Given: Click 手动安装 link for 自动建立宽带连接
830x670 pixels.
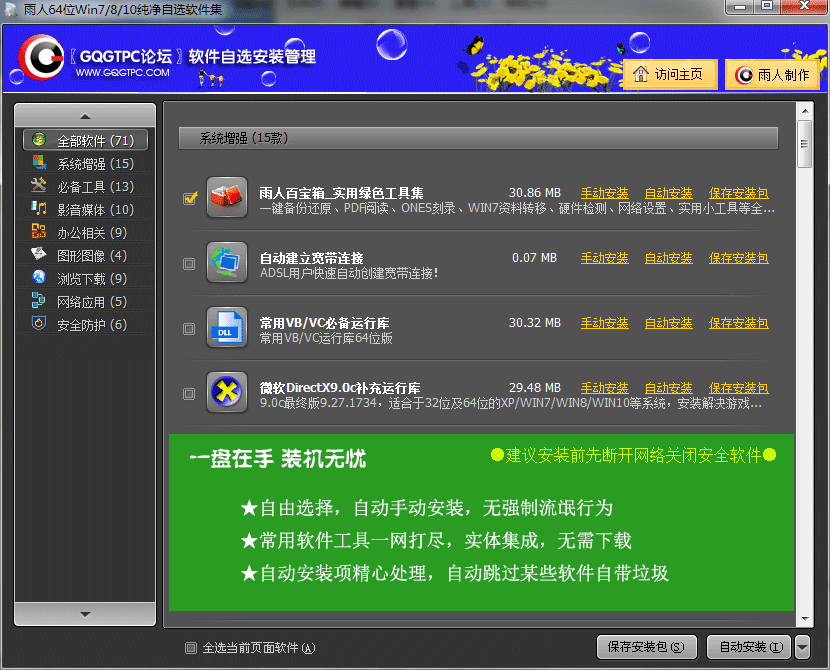Looking at the screenshot, I should click(605, 258).
